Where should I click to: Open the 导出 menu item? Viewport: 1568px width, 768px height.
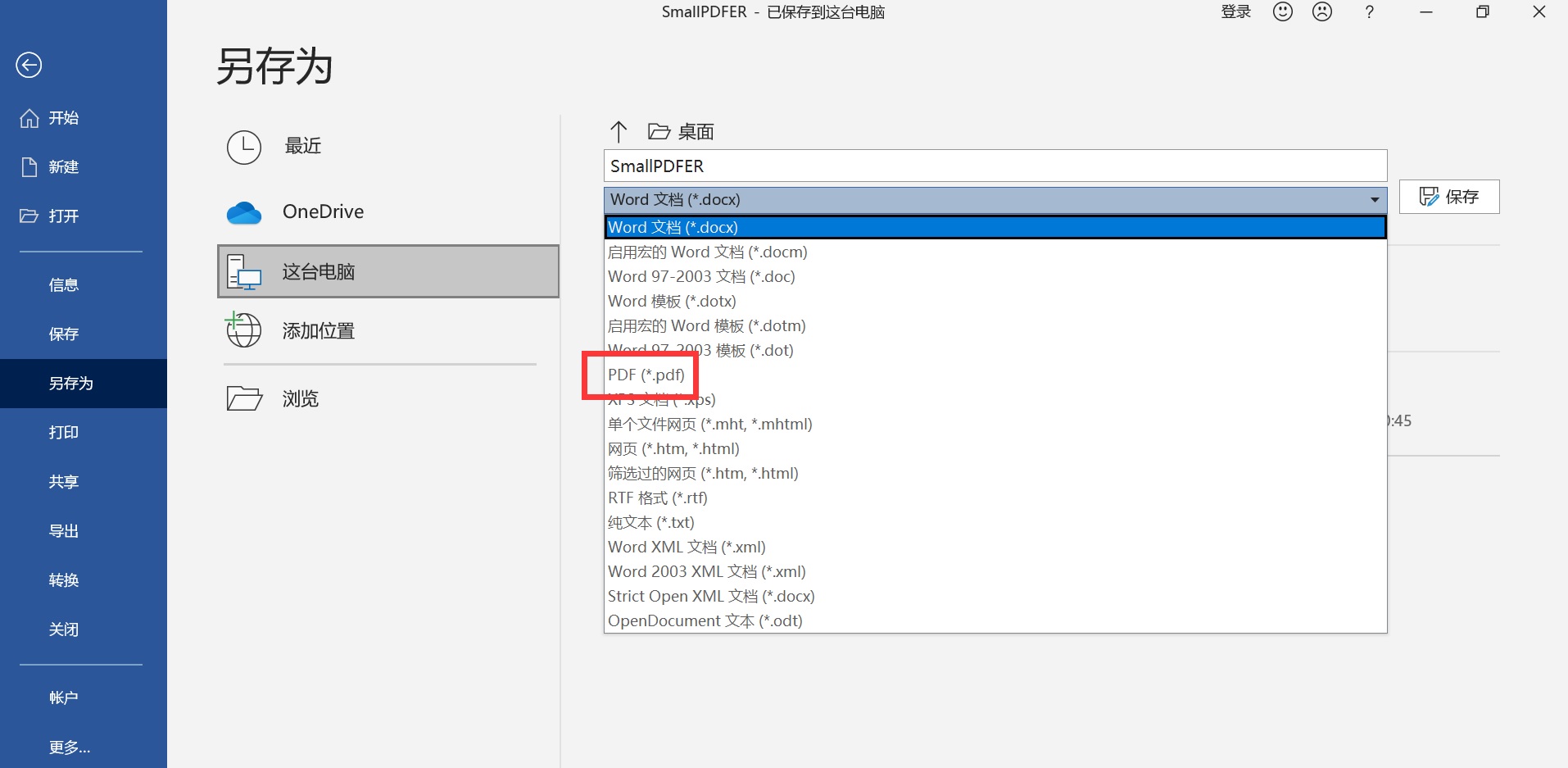[64, 531]
